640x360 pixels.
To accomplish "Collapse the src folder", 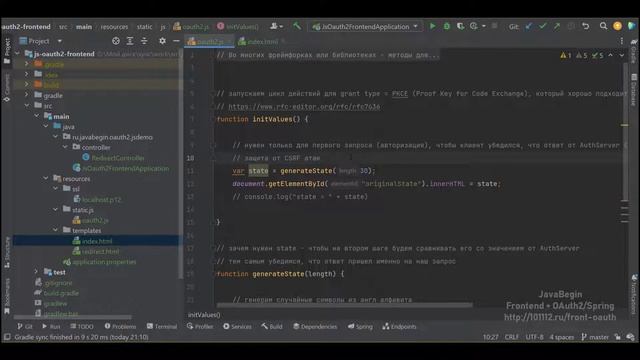I will tap(27, 105).
